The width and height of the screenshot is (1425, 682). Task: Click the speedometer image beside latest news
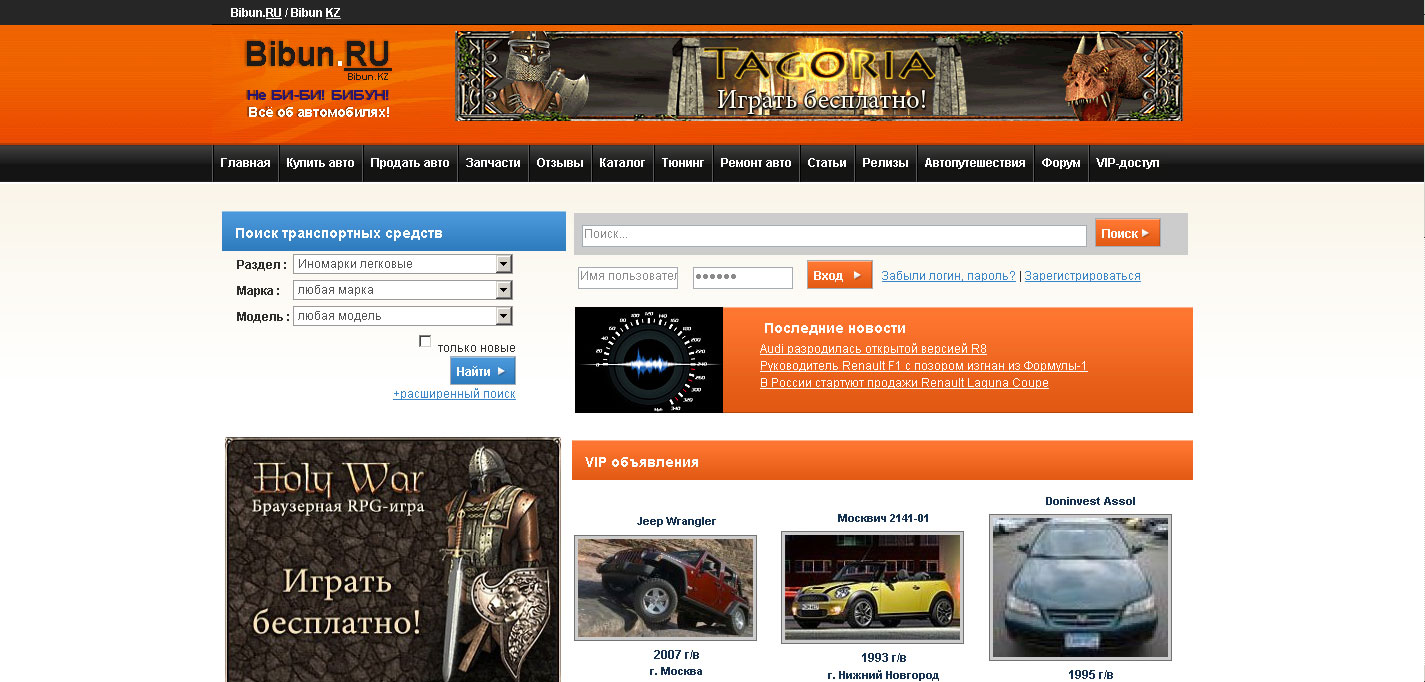[x=648, y=360]
